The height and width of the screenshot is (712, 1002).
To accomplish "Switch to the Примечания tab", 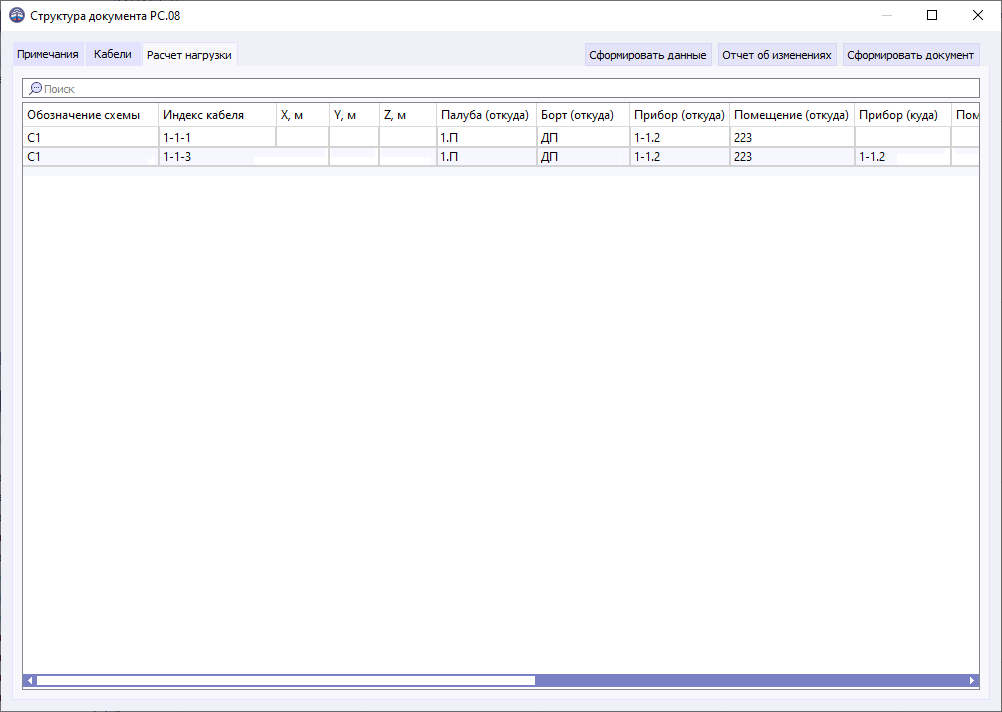I will [x=46, y=55].
